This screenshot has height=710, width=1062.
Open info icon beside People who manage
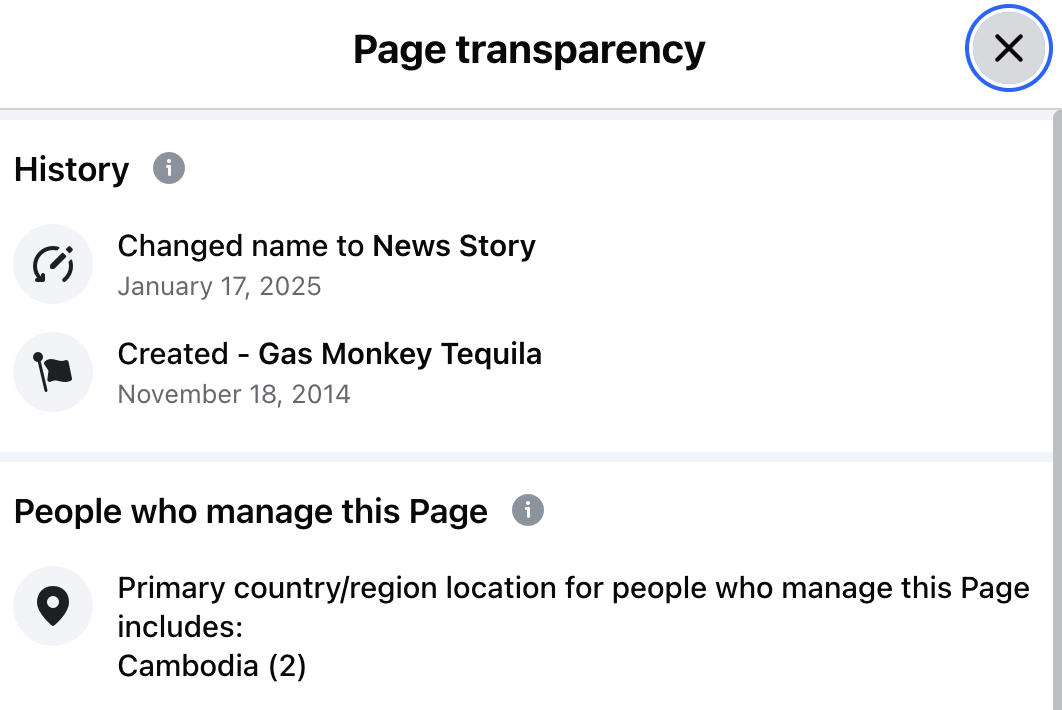pyautogui.click(x=528, y=510)
